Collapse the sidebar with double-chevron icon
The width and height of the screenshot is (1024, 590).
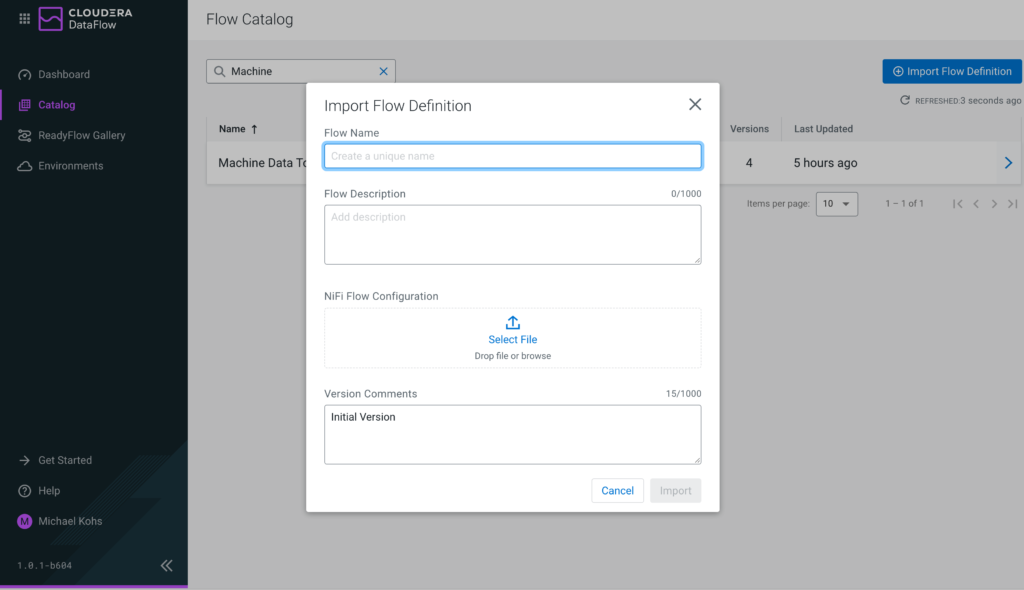[x=167, y=565]
